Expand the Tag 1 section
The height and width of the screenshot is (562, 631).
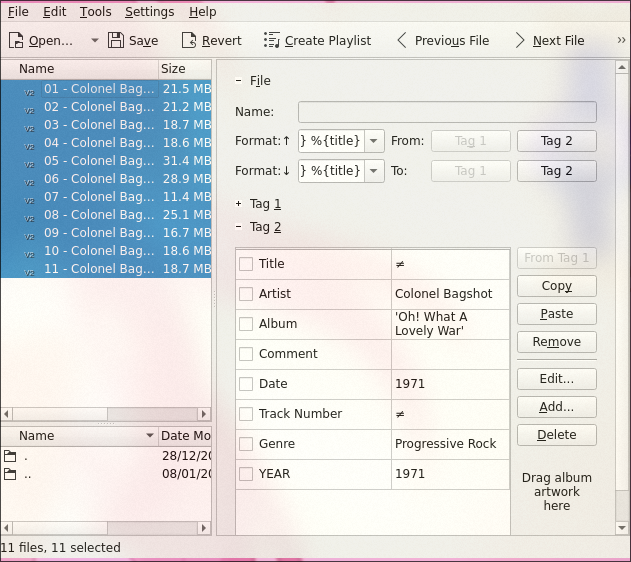[239, 204]
